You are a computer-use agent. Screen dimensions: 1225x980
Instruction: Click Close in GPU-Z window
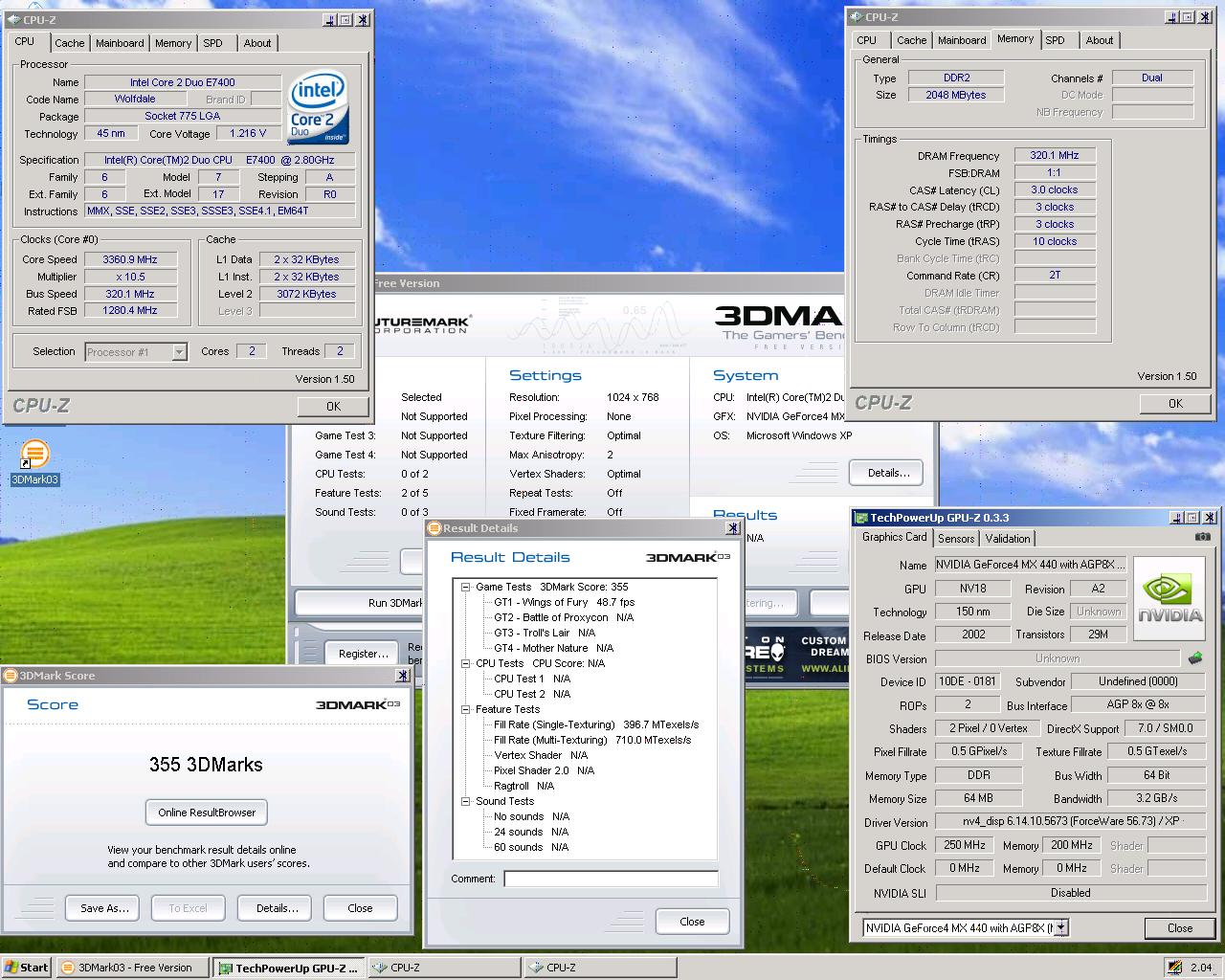coord(1180,927)
